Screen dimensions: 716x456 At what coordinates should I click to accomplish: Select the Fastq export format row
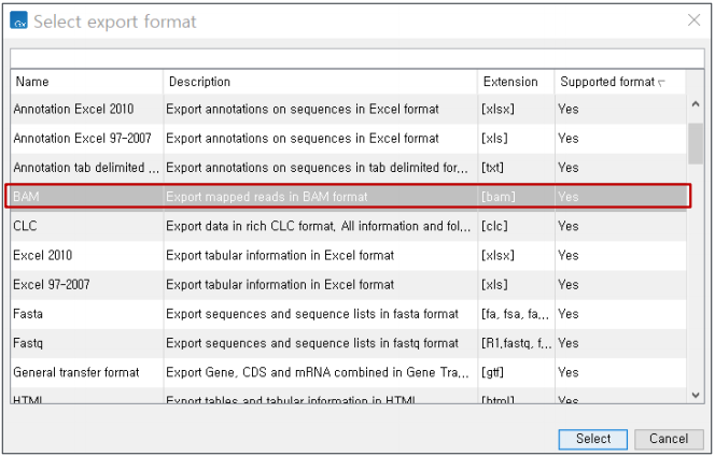pyautogui.click(x=86, y=343)
